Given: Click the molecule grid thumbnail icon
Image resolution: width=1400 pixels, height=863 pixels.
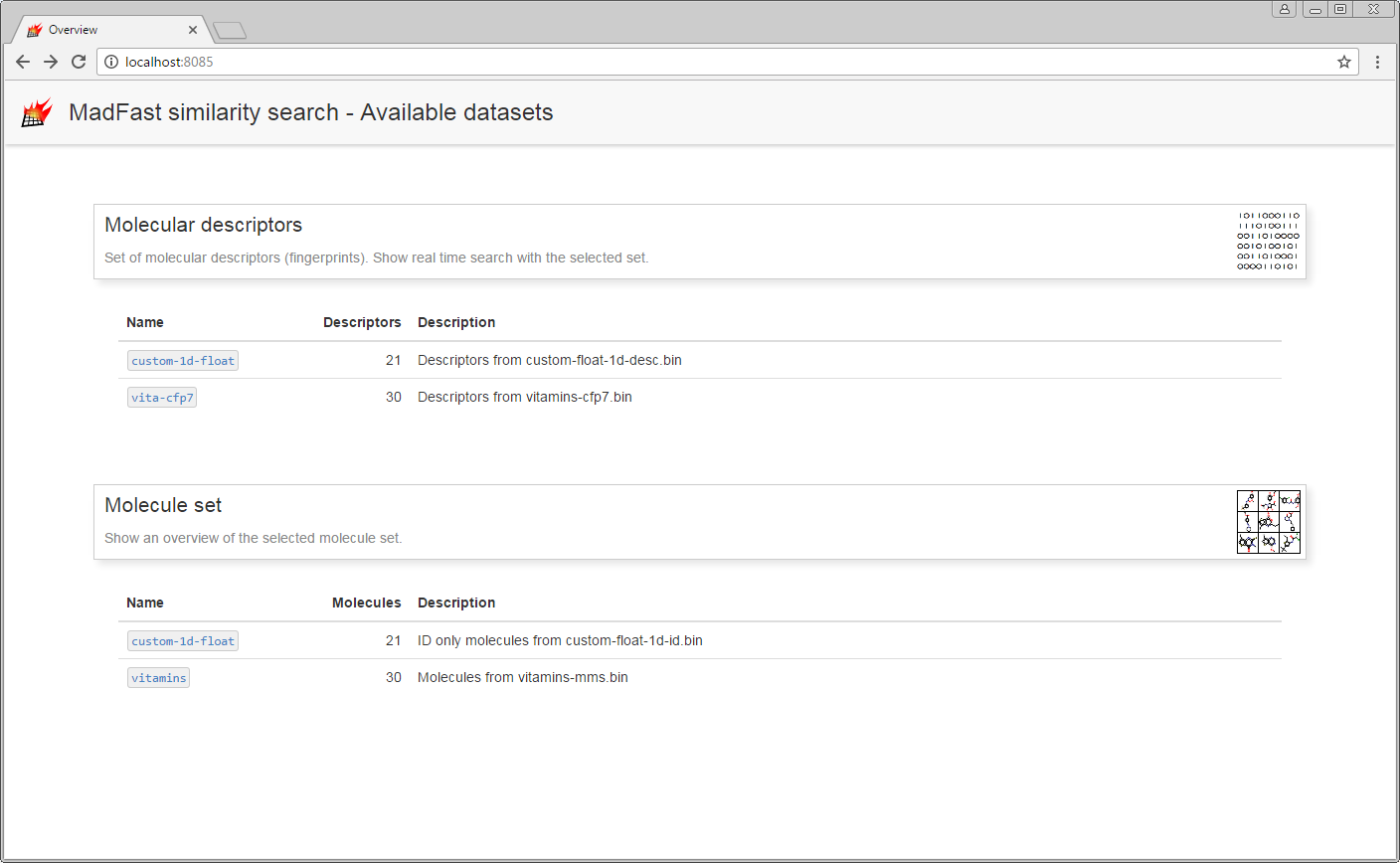Looking at the screenshot, I should (1268, 522).
